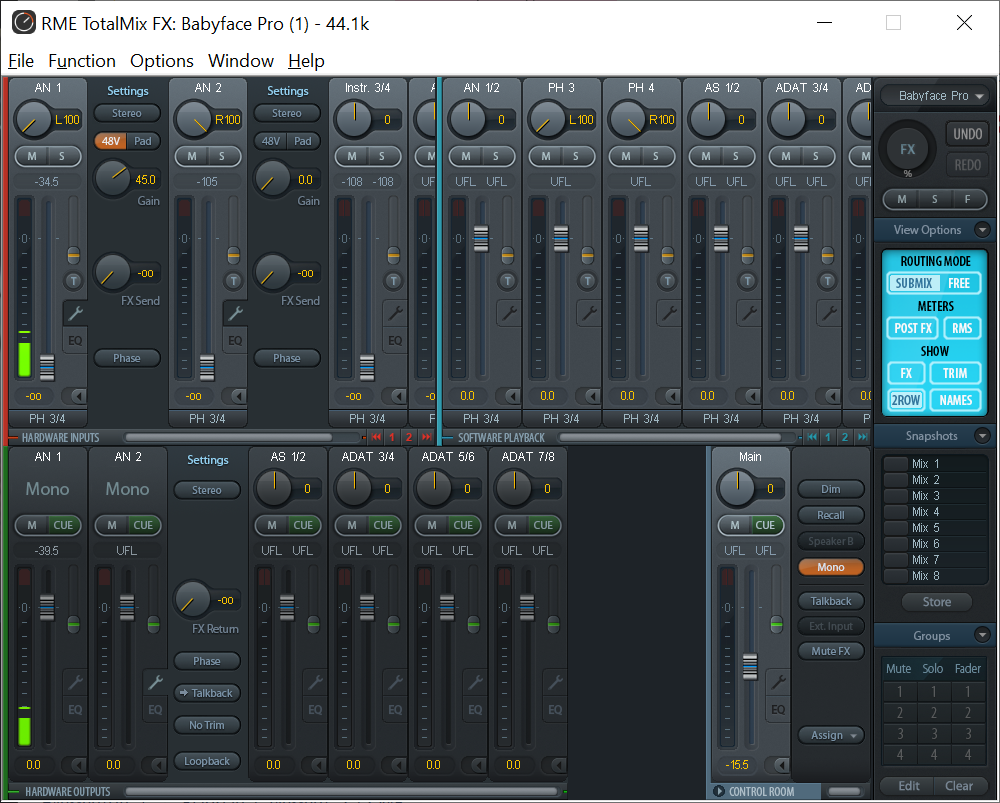Open wrench settings on hardware output ADAT 7/8
1000x803 pixels.
pos(555,682)
